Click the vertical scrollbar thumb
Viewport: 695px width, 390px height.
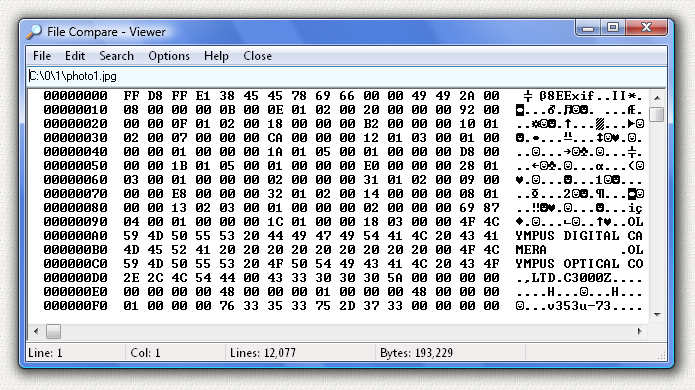tap(657, 113)
